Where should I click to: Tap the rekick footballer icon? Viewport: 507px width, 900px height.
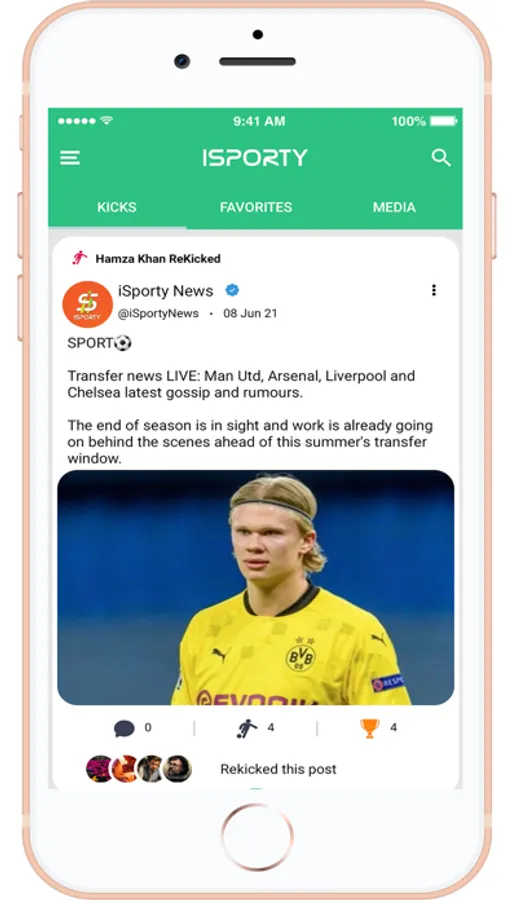[x=247, y=728]
